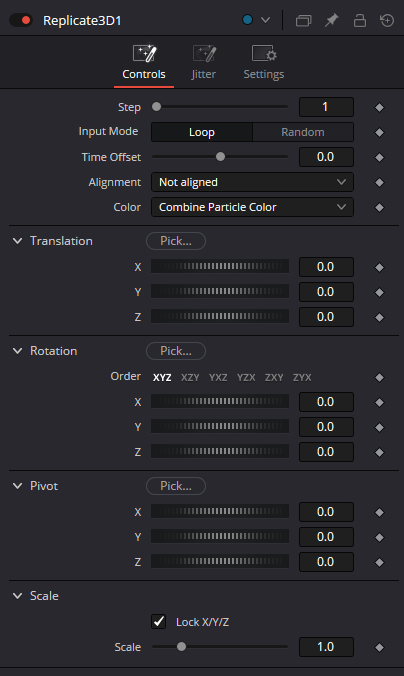Uncheck the Lock X/Y/Z checkbox
Viewport: 404px width, 676px height.
tap(159, 621)
